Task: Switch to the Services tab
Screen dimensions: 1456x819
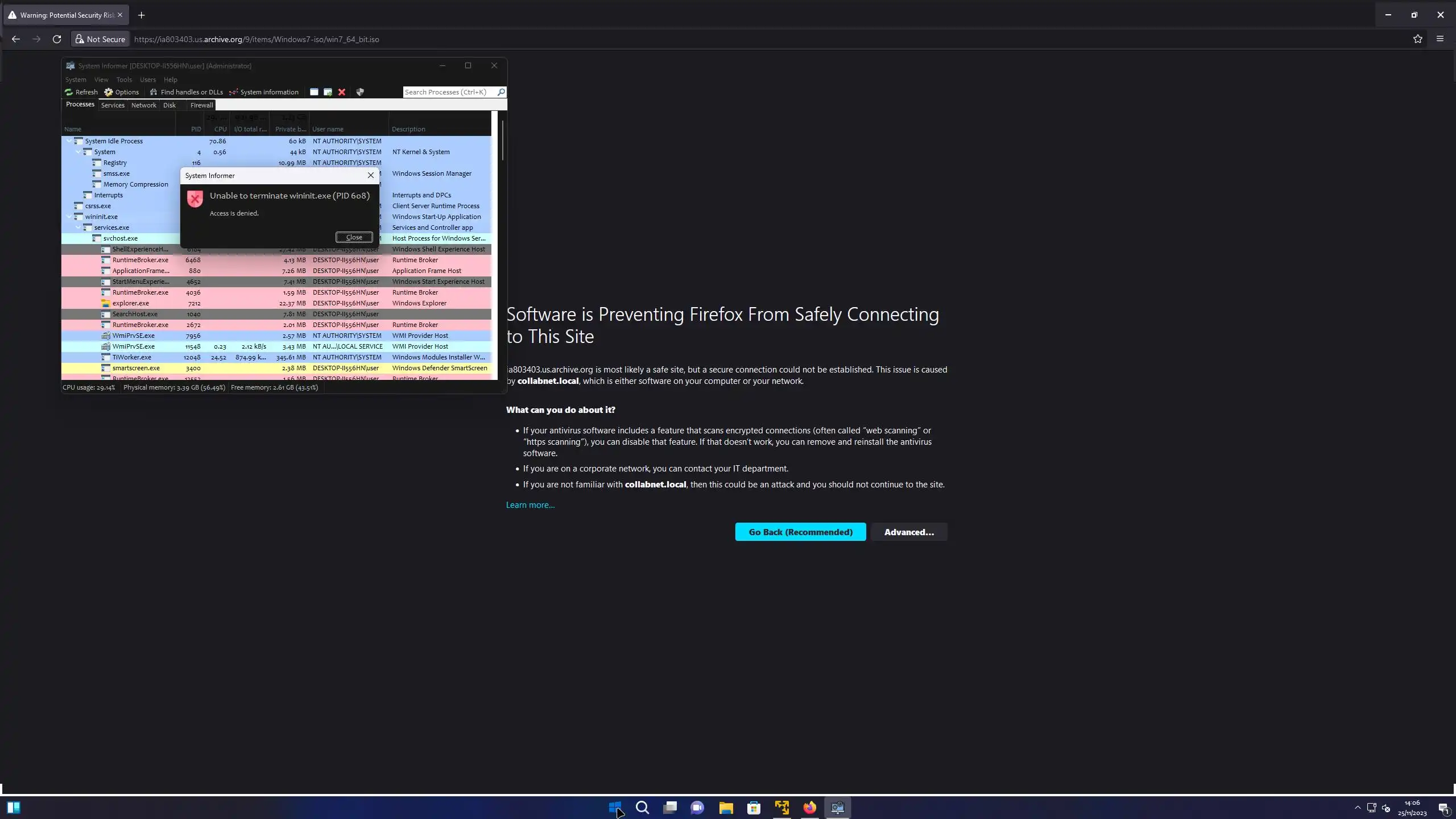Action: pyautogui.click(x=113, y=105)
